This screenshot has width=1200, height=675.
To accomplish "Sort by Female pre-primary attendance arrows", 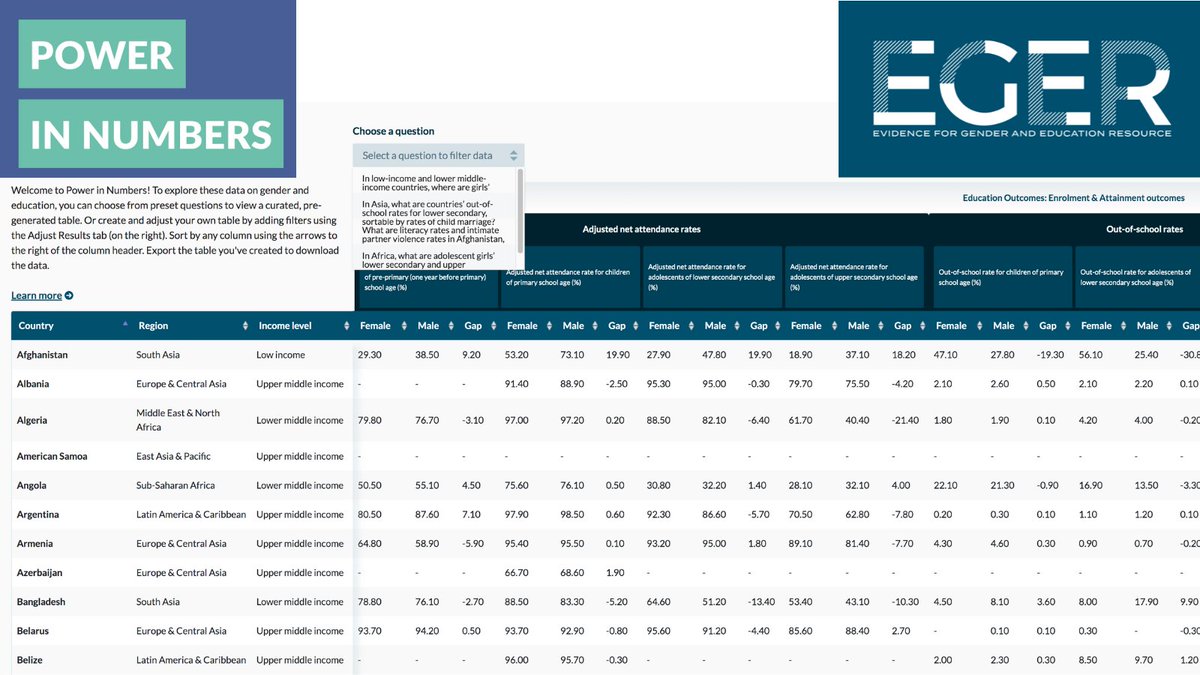I will 404,326.
